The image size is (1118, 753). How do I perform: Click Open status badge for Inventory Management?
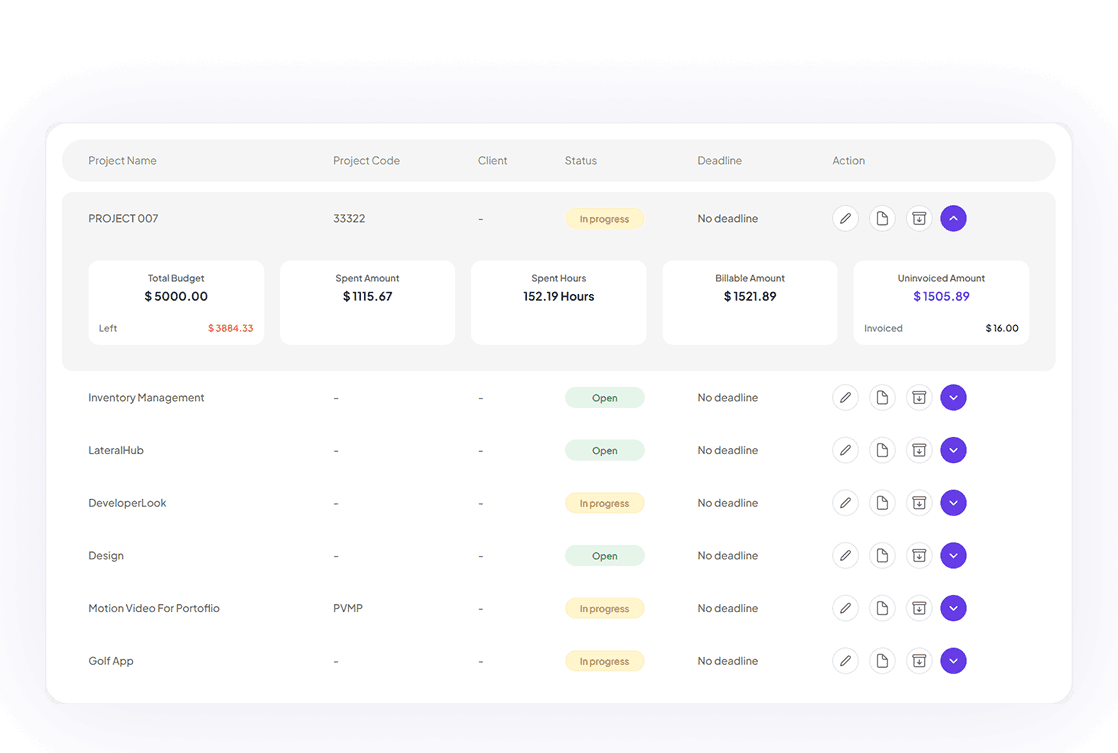pyautogui.click(x=605, y=398)
